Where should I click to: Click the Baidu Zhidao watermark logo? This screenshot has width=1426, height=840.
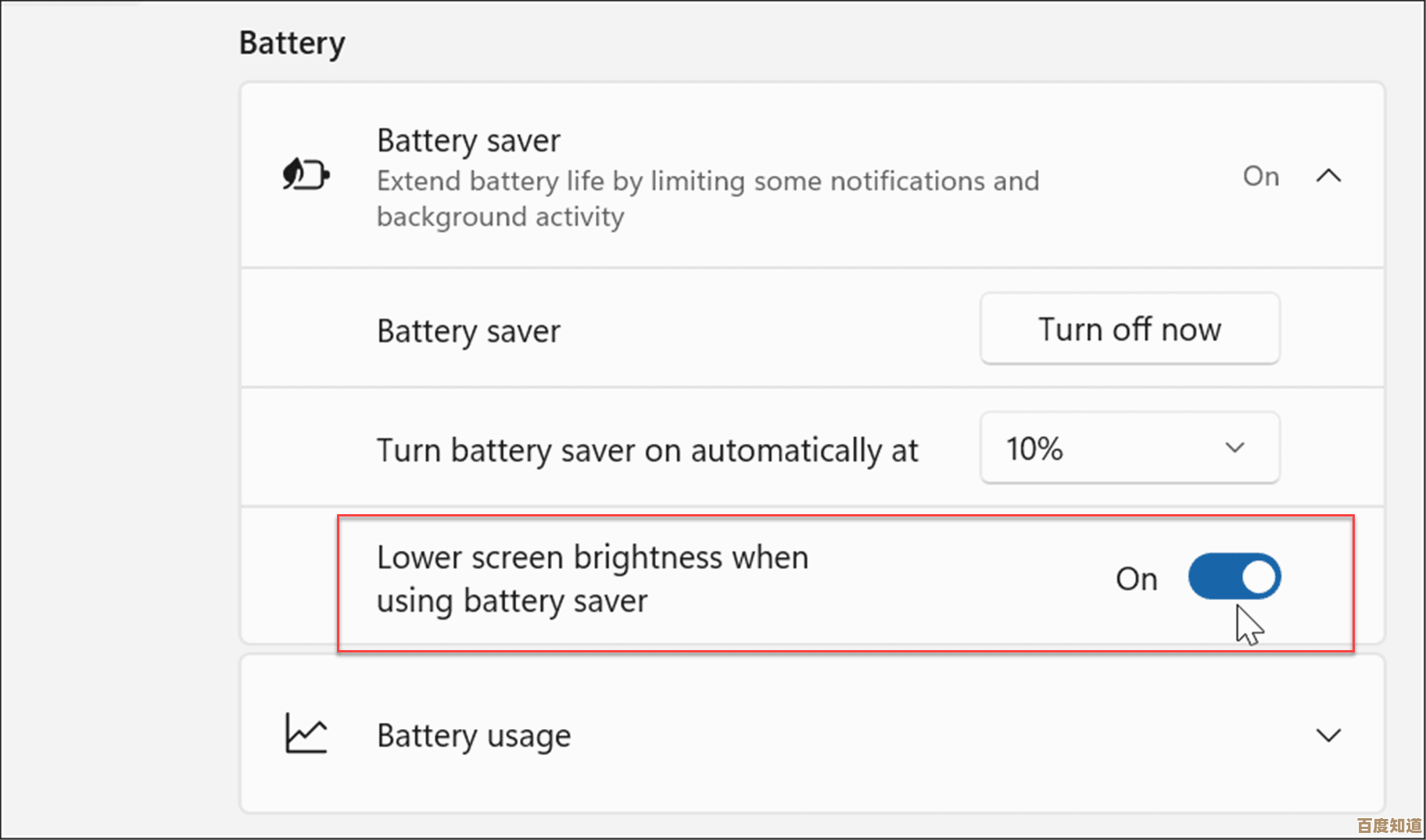click(1388, 825)
